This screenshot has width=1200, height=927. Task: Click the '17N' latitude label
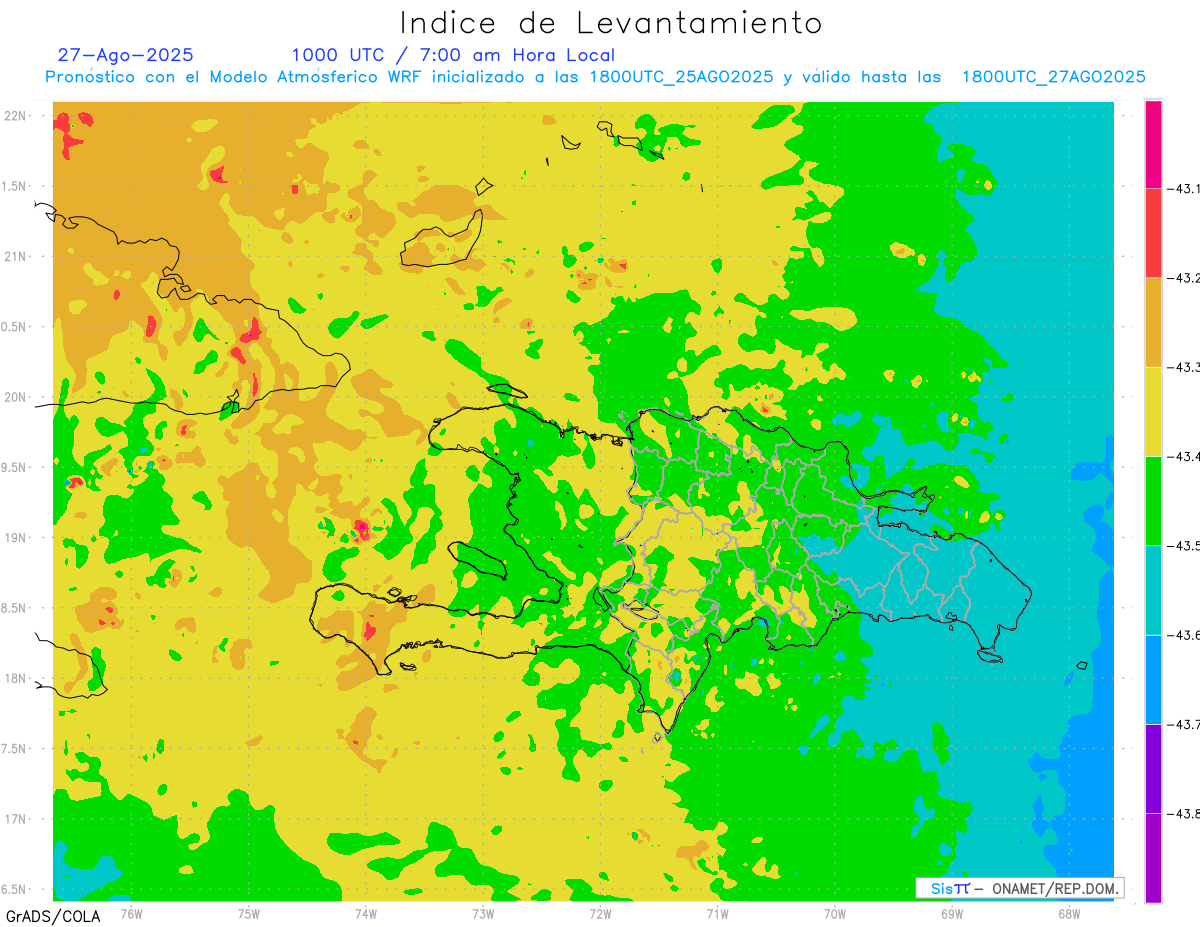coord(15,819)
